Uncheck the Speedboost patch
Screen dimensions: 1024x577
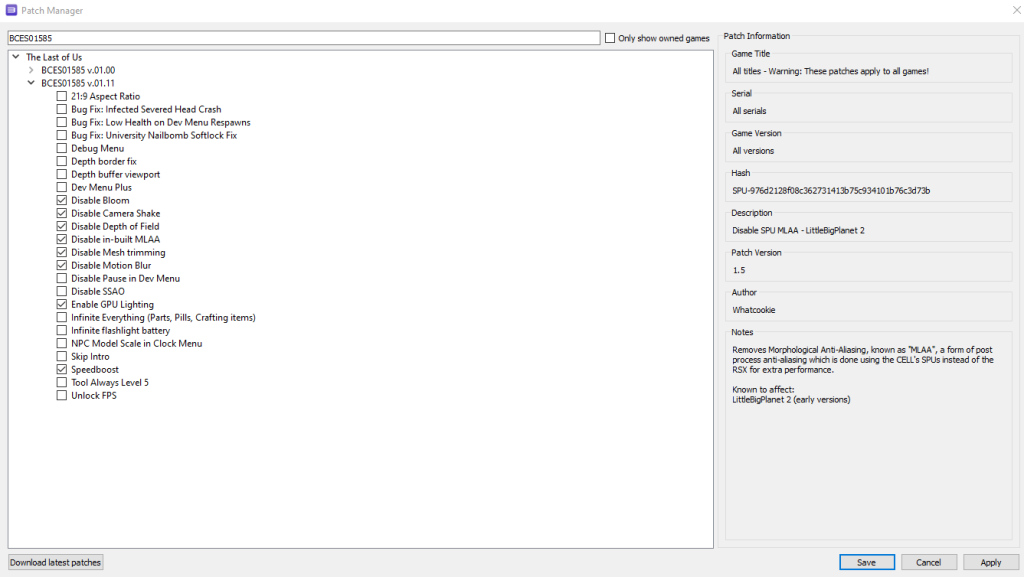click(x=62, y=369)
